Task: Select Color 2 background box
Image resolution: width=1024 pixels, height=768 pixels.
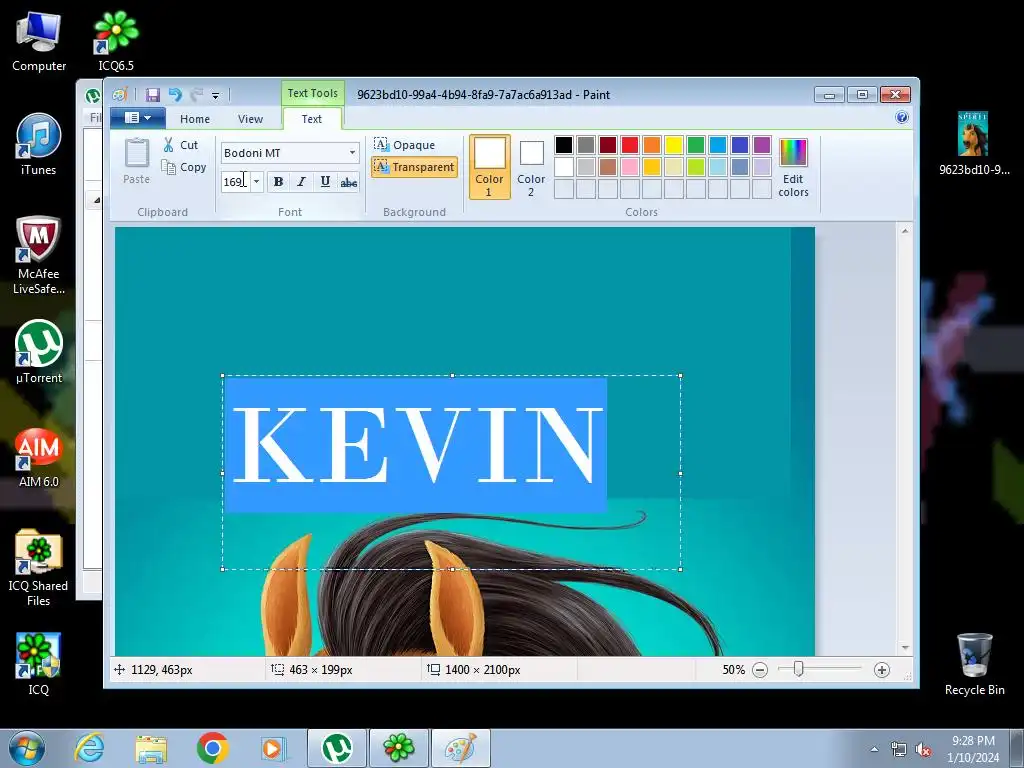Action: 531,167
